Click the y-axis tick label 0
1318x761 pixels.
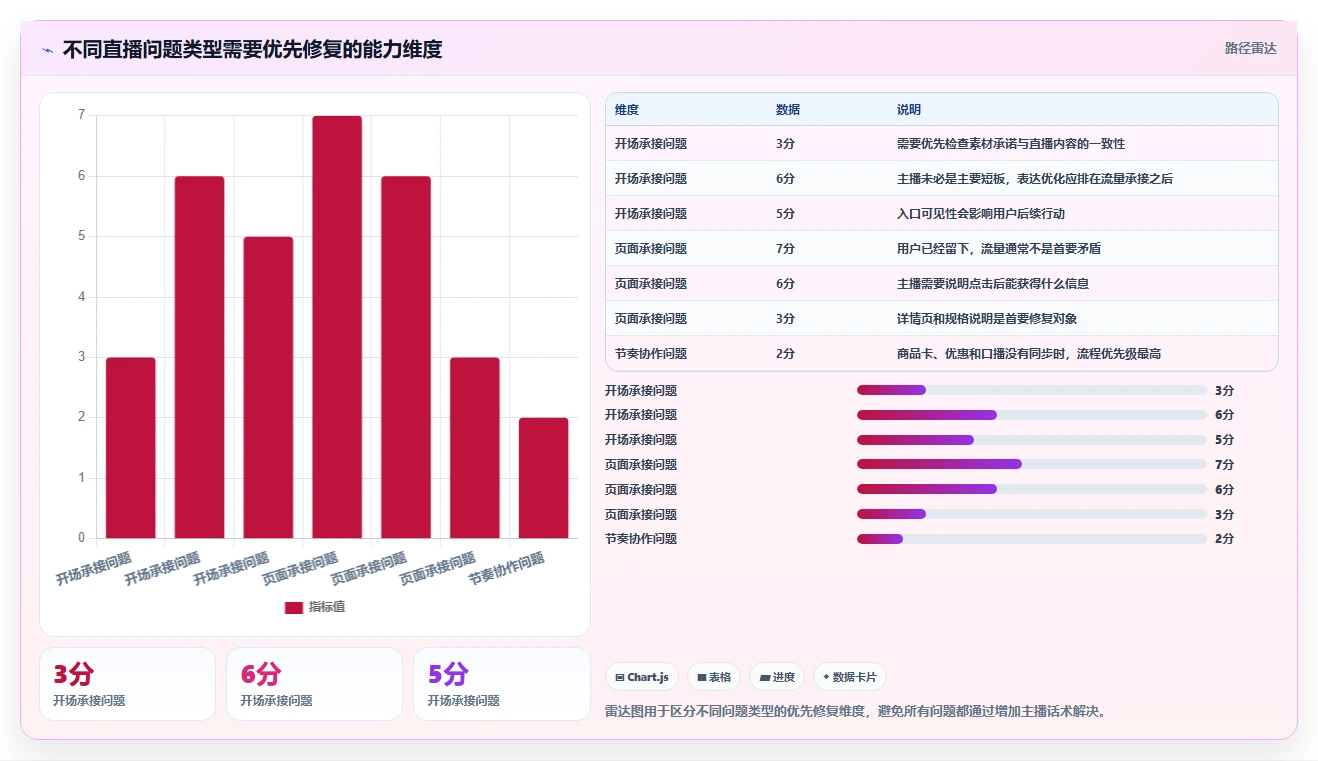click(82, 538)
